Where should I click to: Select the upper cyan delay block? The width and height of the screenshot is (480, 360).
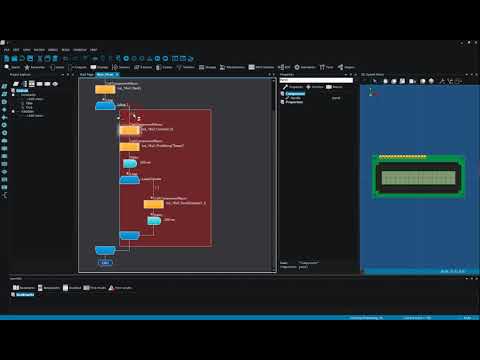[x=130, y=164]
